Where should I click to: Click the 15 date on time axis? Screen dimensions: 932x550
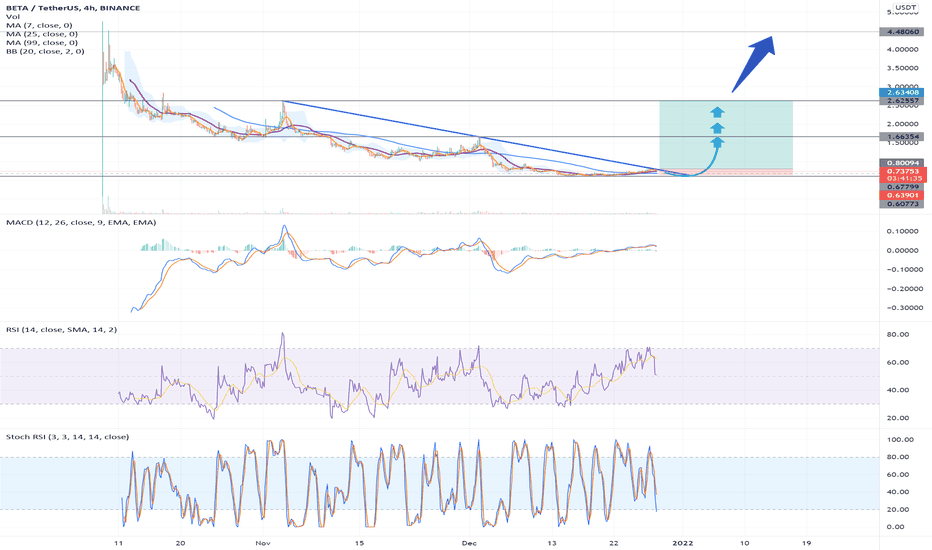(359, 543)
